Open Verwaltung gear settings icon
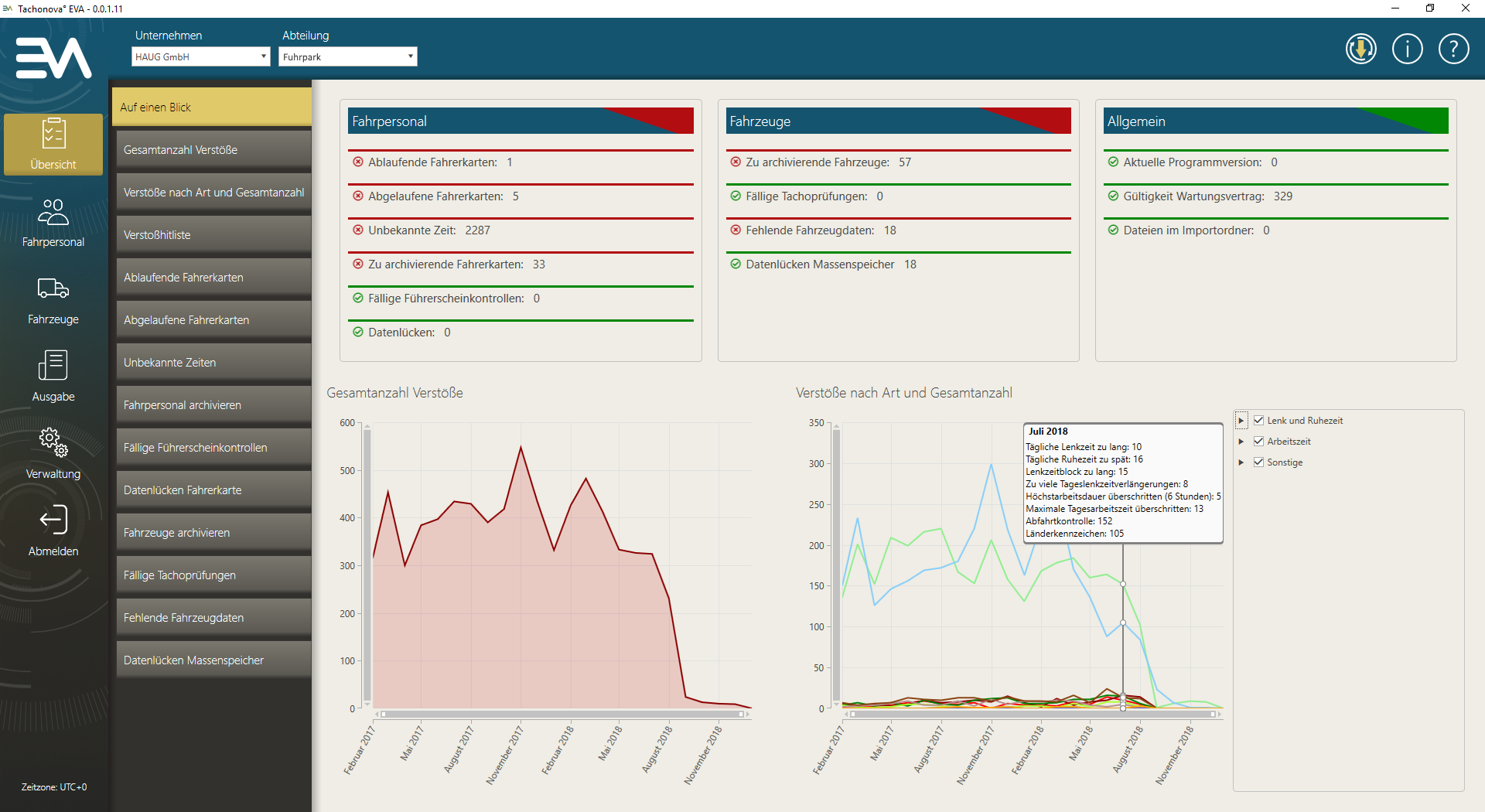 coord(53,442)
